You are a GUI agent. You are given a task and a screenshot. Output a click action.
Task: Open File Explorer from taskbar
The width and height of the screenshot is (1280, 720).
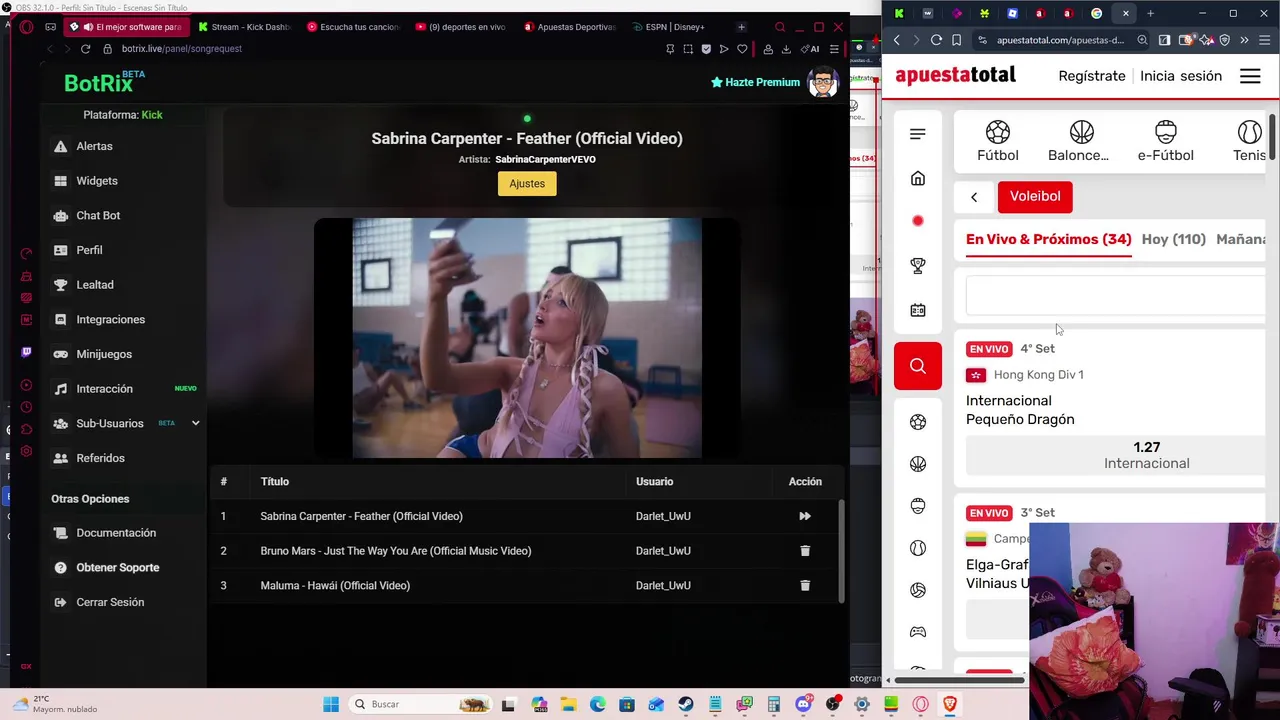568,704
